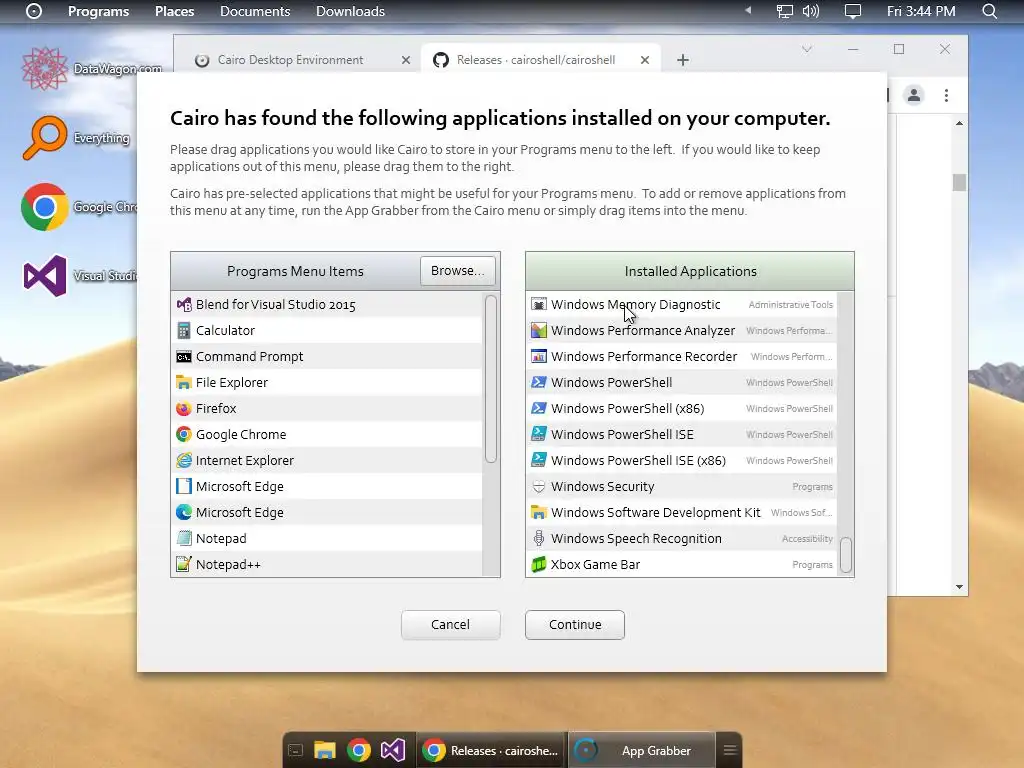Click the Windows Speech Recognition microphone icon
This screenshot has width=1024, height=768.
coord(539,539)
